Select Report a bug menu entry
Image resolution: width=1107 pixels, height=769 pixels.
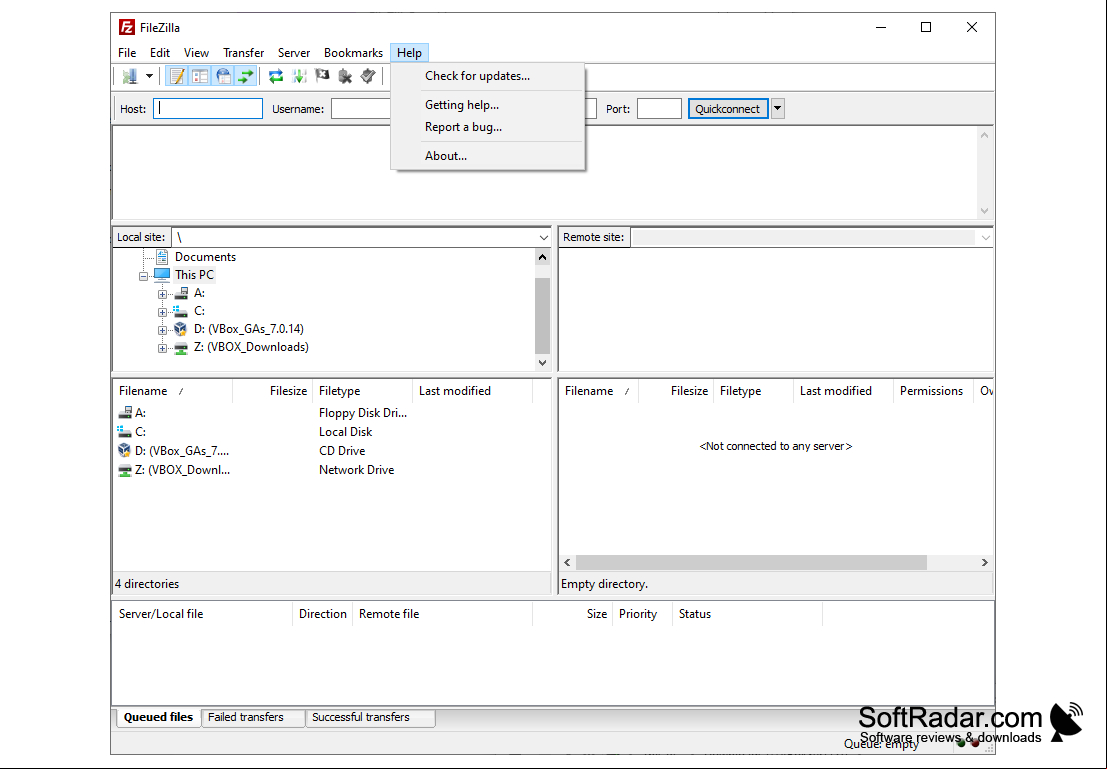pos(487,127)
